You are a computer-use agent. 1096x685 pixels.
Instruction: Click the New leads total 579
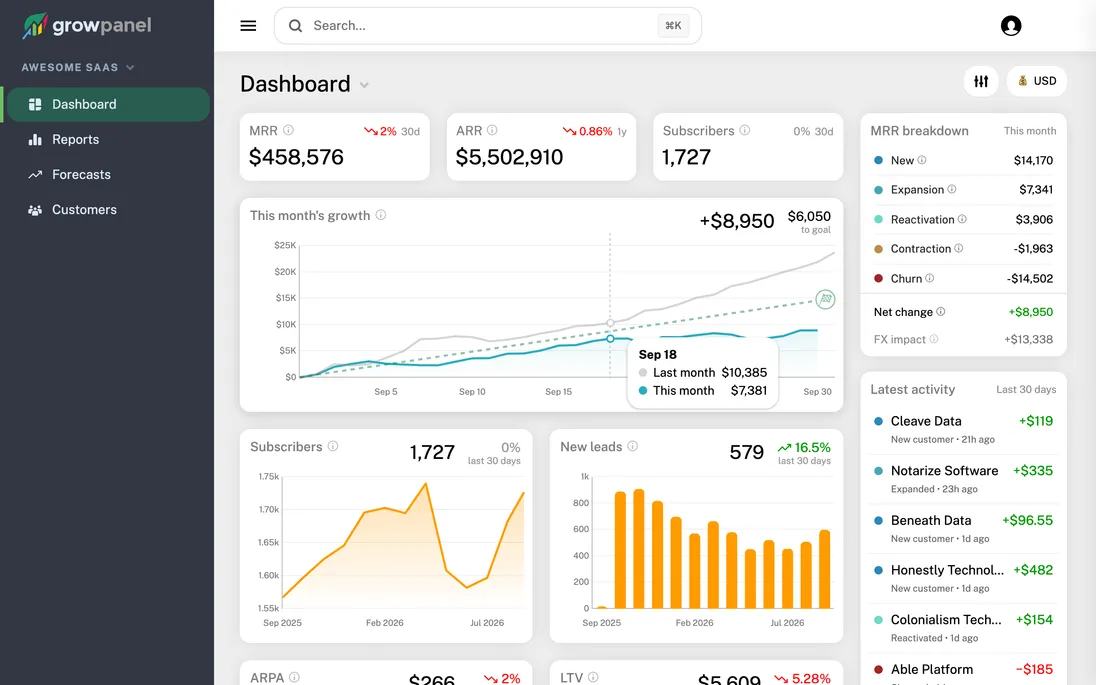(747, 452)
